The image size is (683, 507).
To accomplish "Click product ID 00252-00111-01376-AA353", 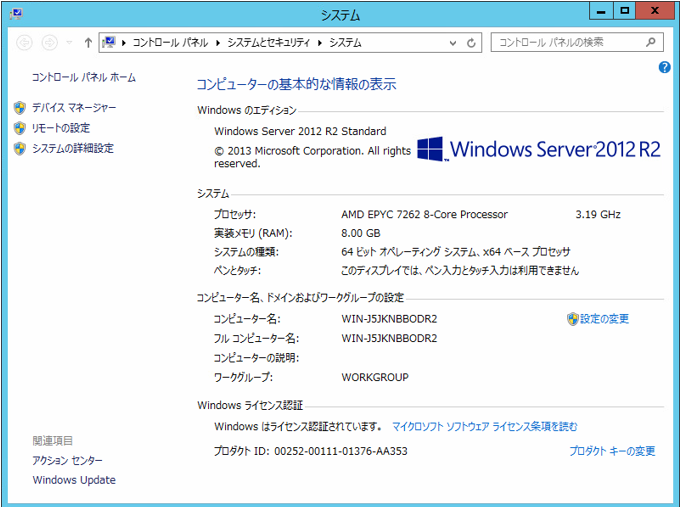I will pos(341,451).
